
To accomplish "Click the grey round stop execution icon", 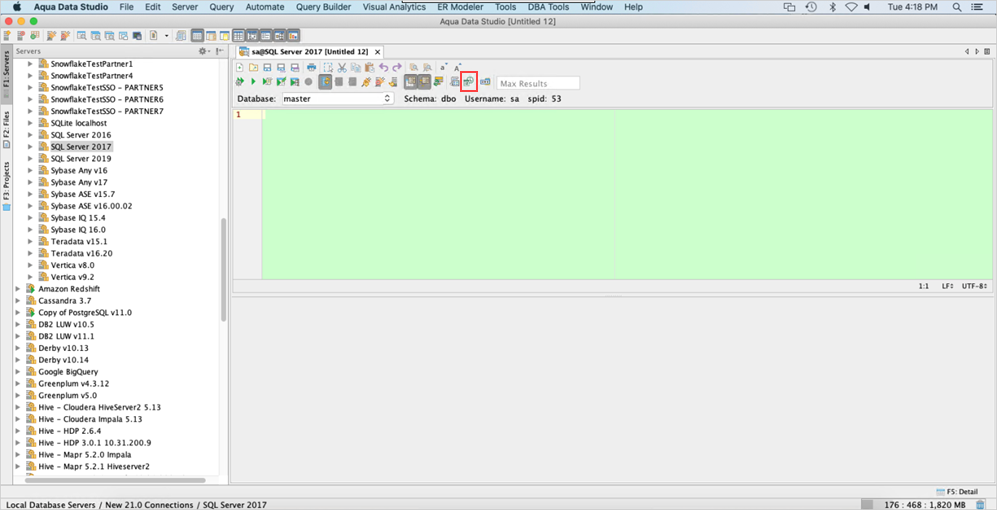I will (x=308, y=81).
